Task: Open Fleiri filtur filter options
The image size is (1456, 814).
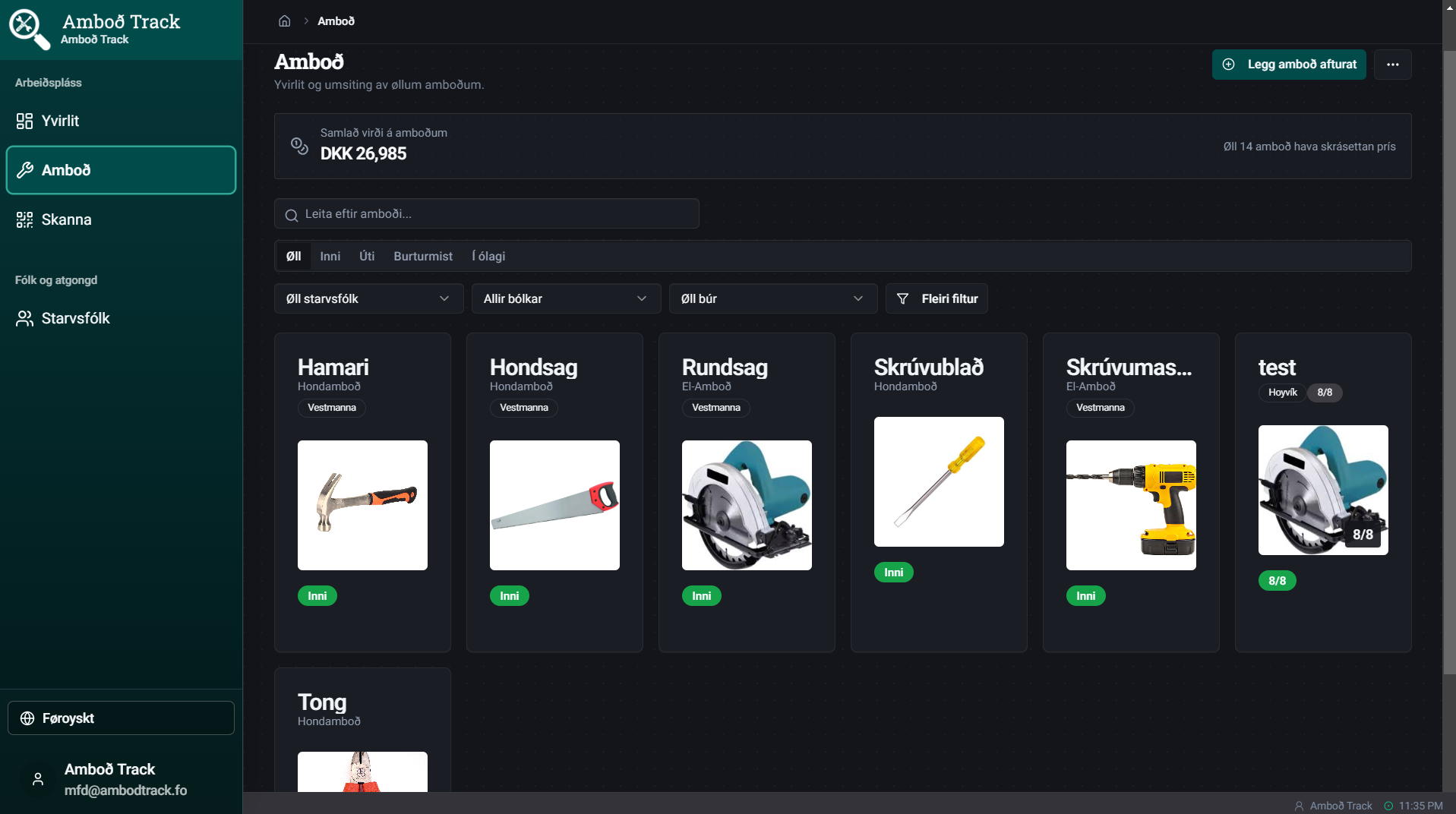Action: click(936, 298)
